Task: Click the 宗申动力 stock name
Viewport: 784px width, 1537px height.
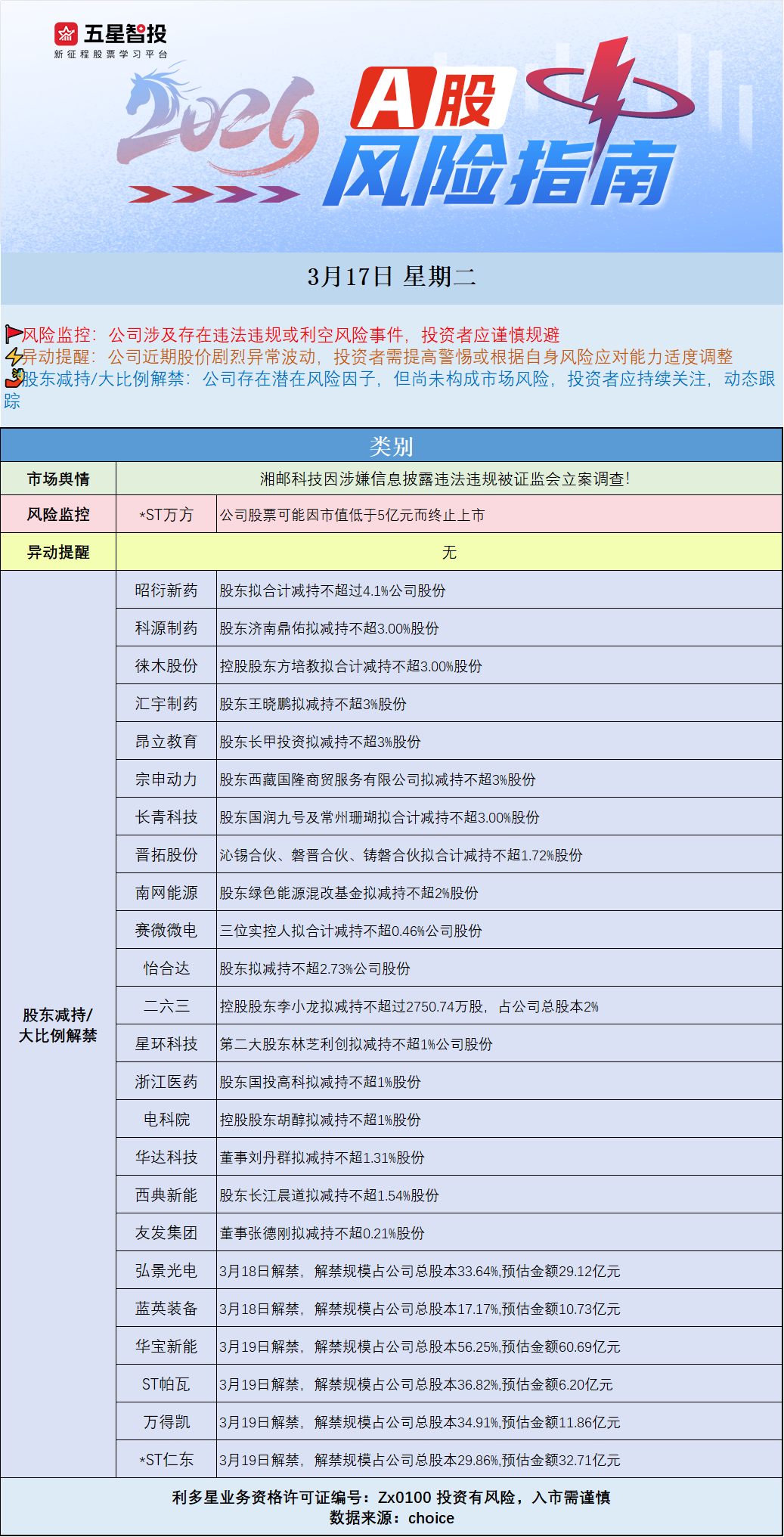Action: (x=166, y=779)
